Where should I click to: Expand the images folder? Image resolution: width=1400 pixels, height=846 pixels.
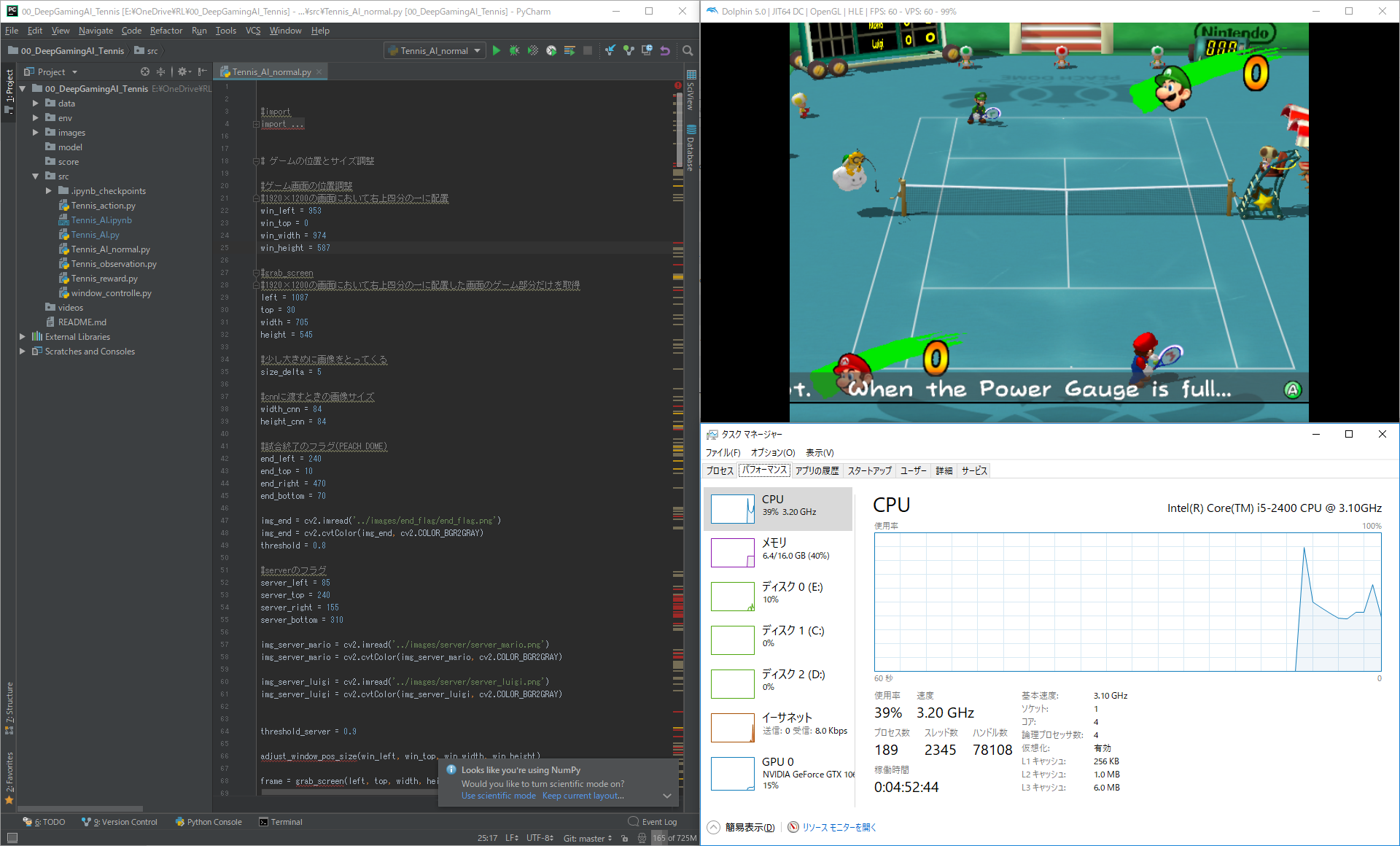35,133
